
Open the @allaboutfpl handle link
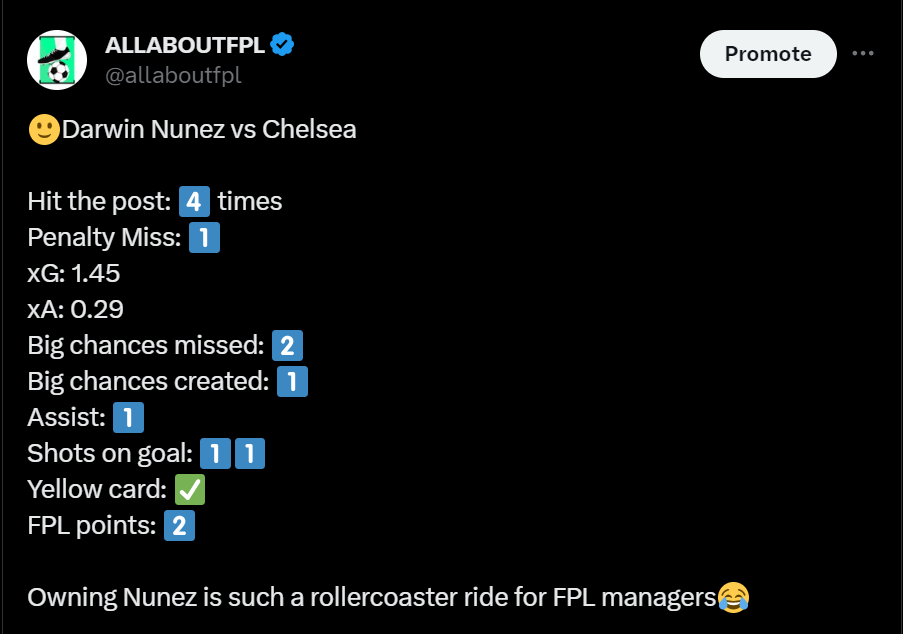(x=173, y=75)
